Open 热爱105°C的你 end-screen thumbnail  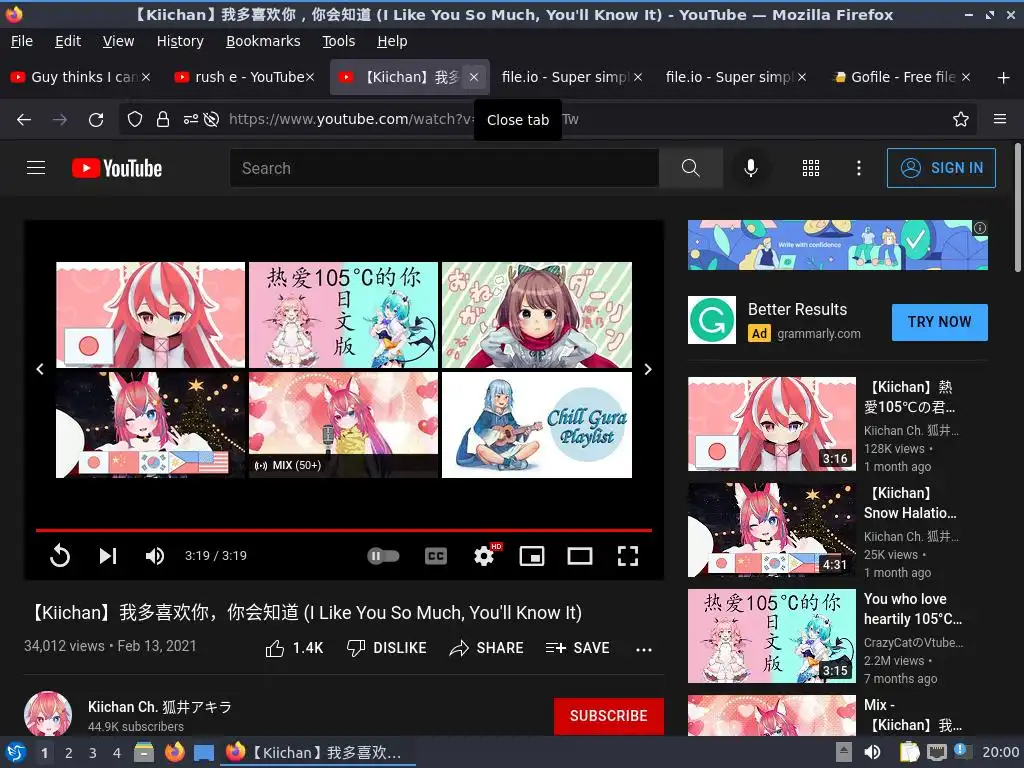(344, 315)
